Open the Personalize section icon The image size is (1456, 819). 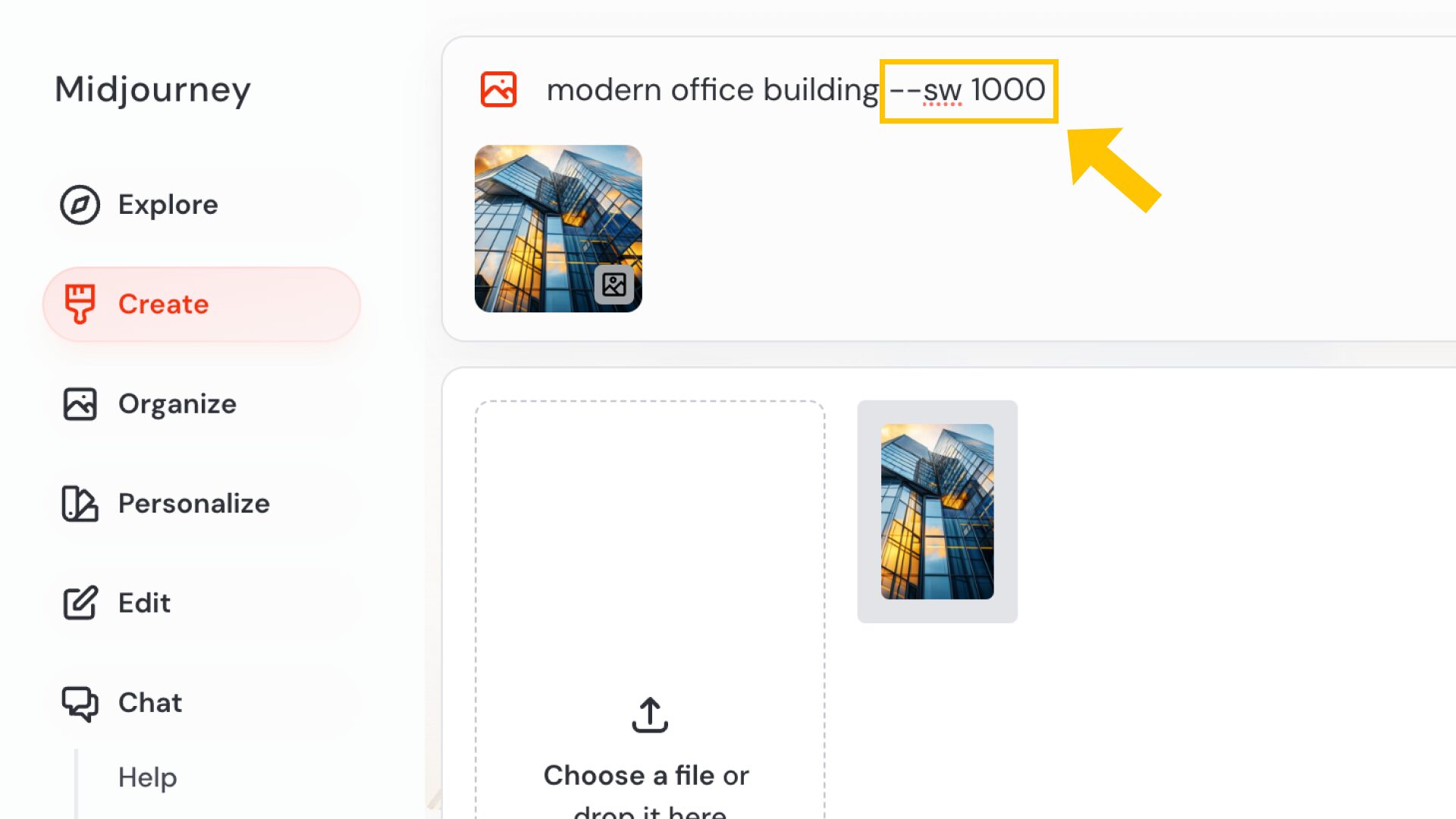click(79, 502)
